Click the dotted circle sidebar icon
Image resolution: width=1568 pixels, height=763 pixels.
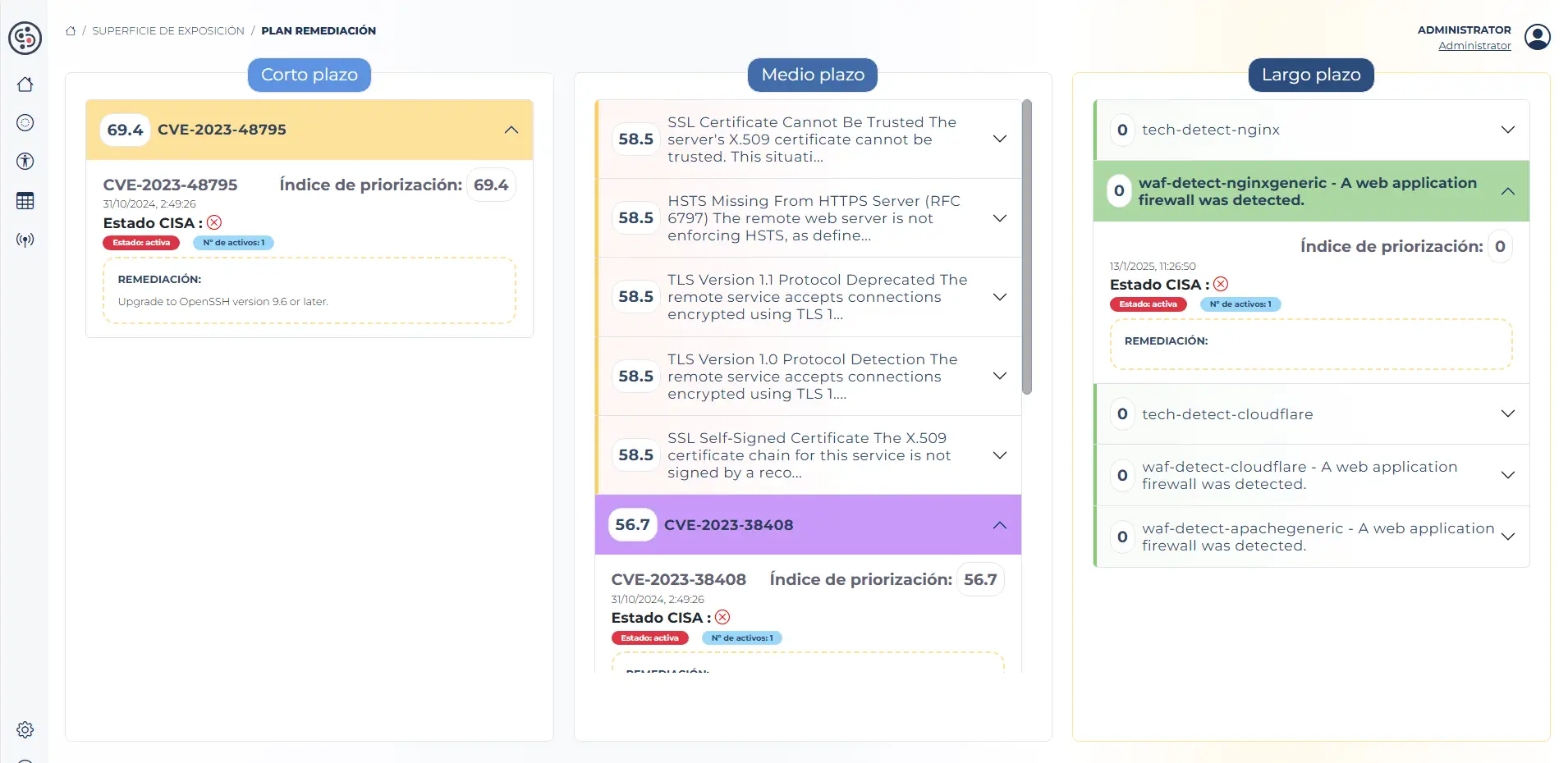tap(25, 123)
